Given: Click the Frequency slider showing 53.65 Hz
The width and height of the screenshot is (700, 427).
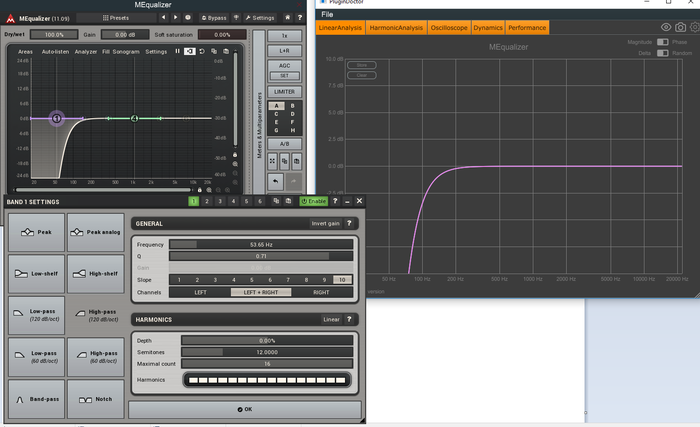Looking at the screenshot, I should tap(261, 245).
